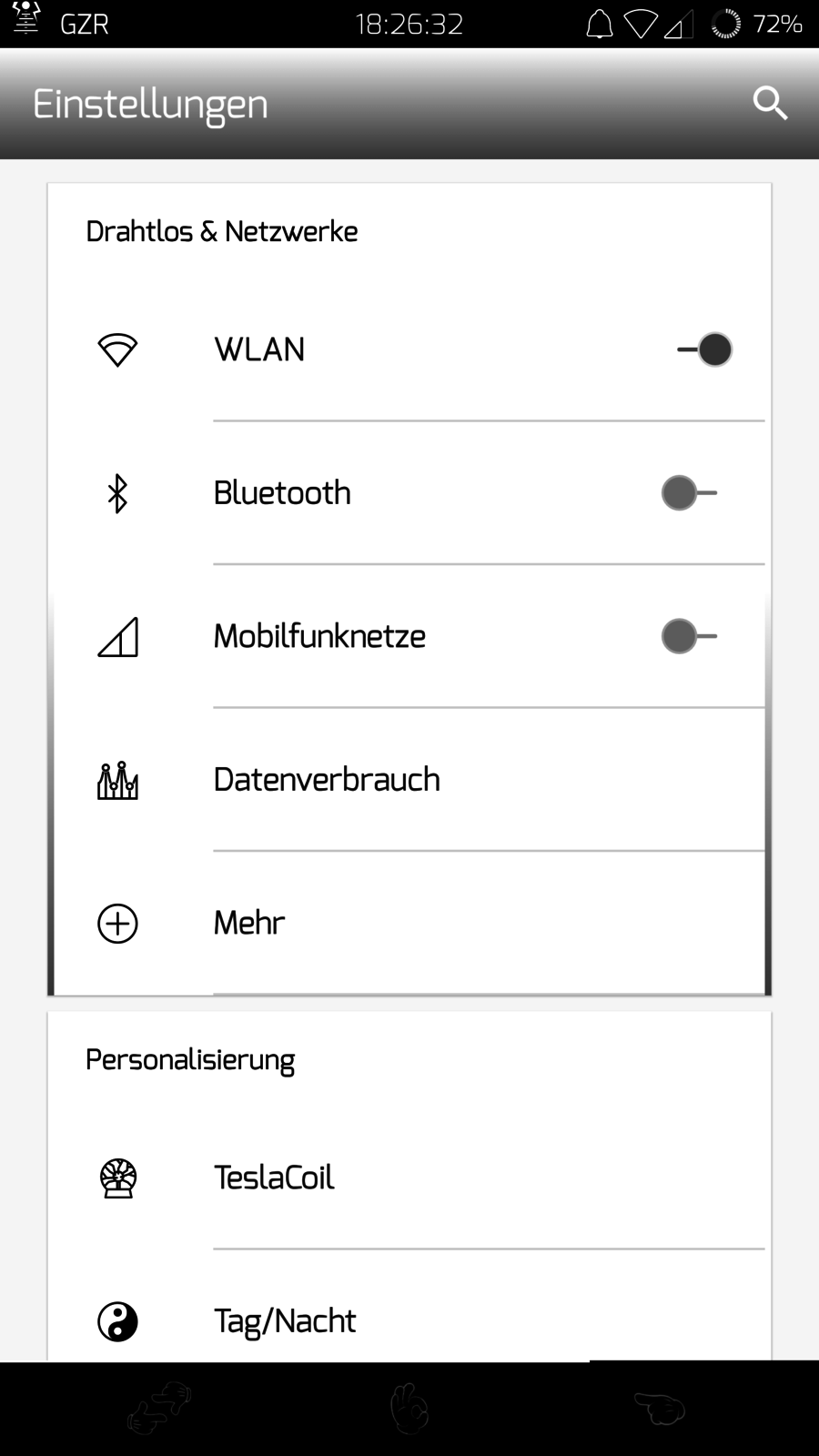Open the settings search
The height and width of the screenshot is (1456, 819).
[770, 104]
